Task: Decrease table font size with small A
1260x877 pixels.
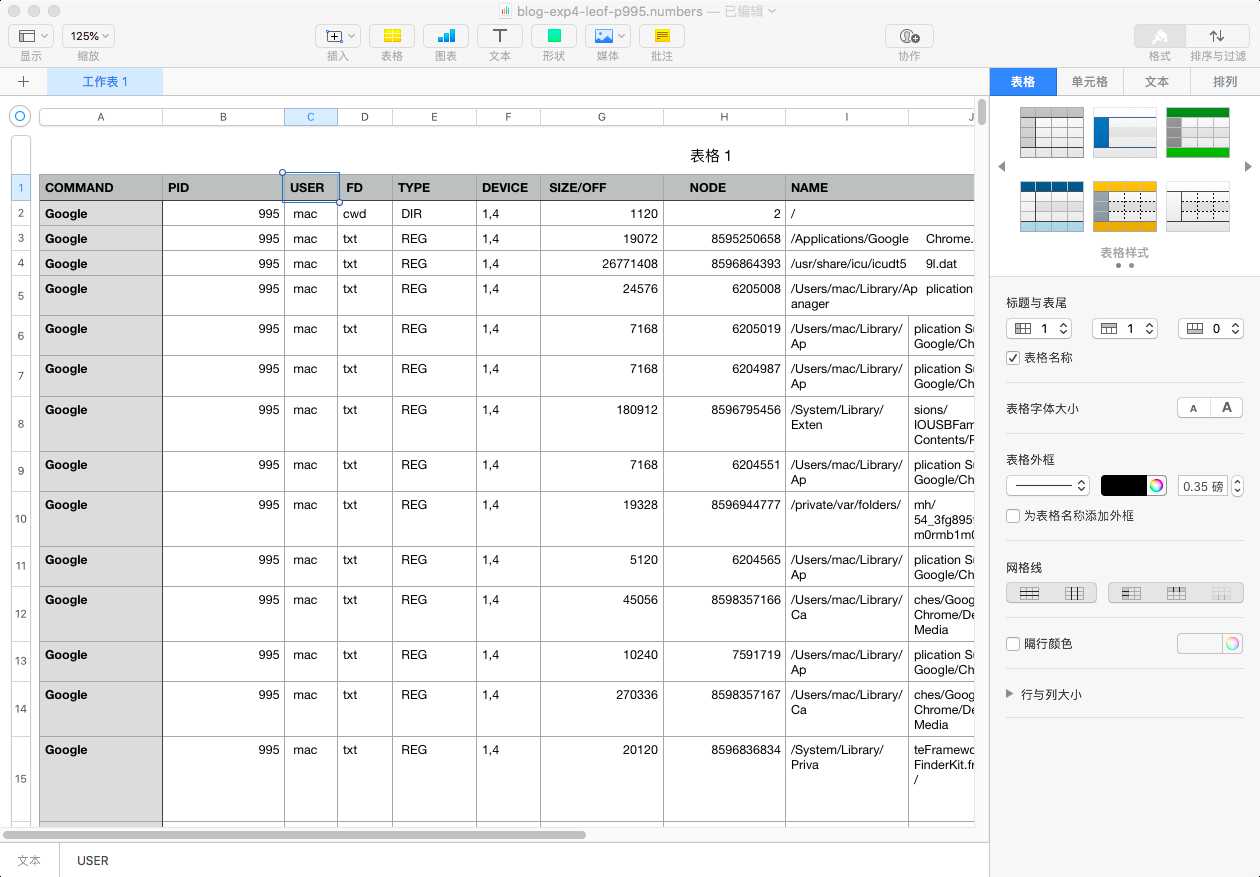Action: (1193, 408)
